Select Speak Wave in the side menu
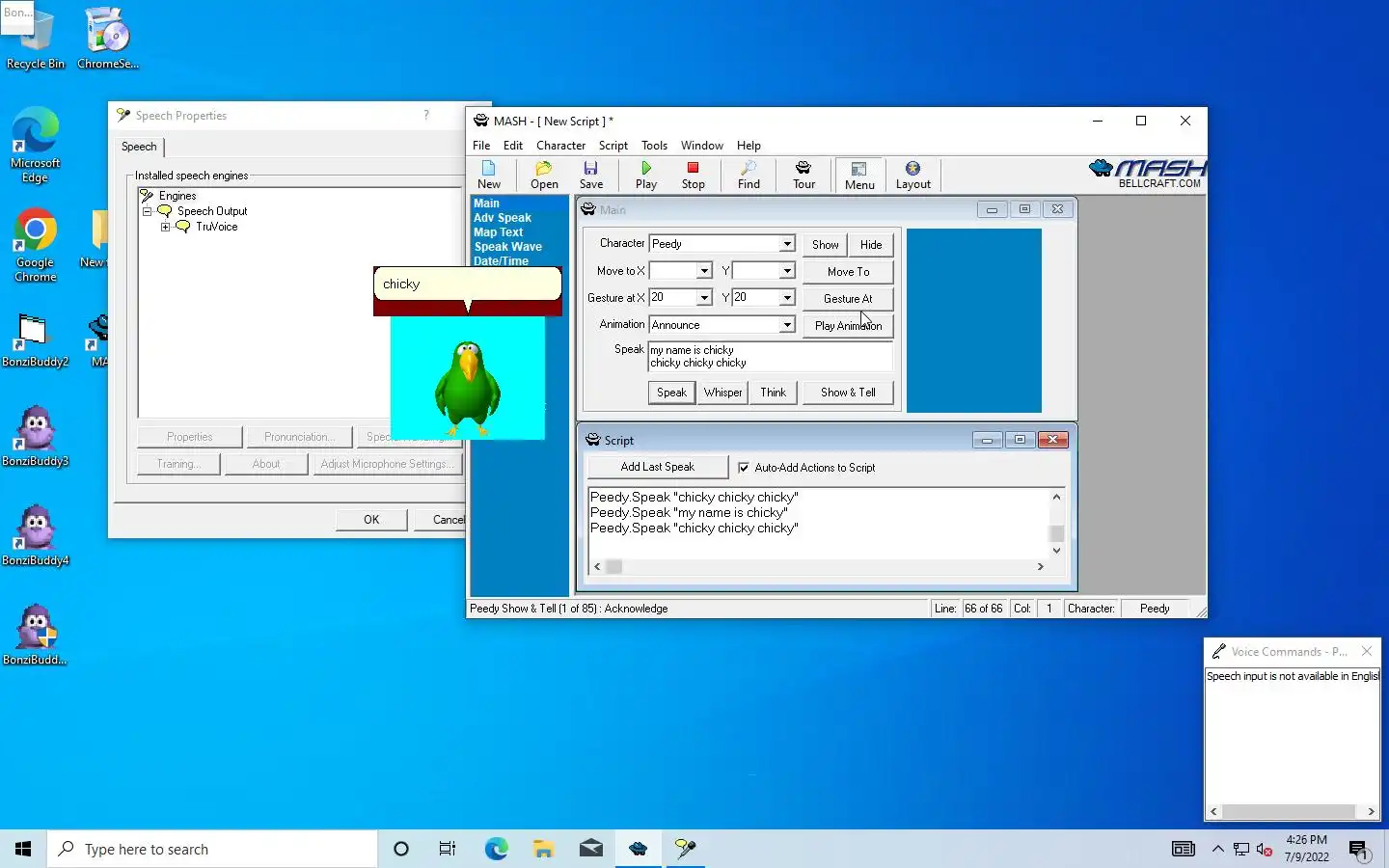 click(507, 247)
